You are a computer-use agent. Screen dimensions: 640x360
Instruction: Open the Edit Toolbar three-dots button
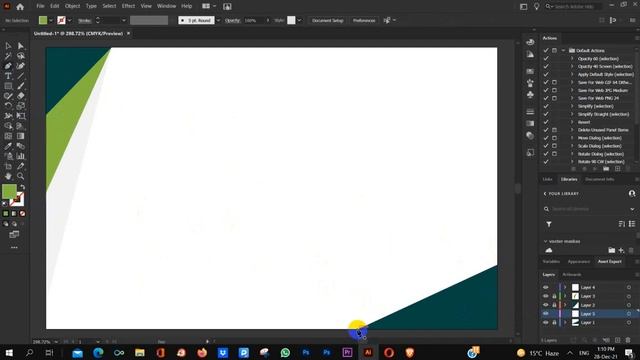pos(14,247)
